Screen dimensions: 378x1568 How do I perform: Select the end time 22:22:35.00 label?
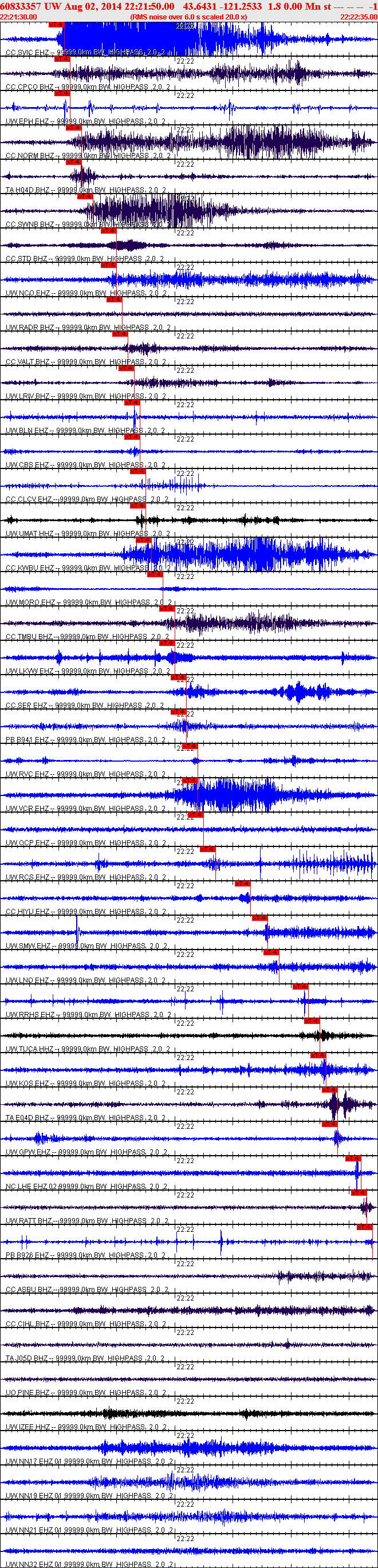(359, 17)
